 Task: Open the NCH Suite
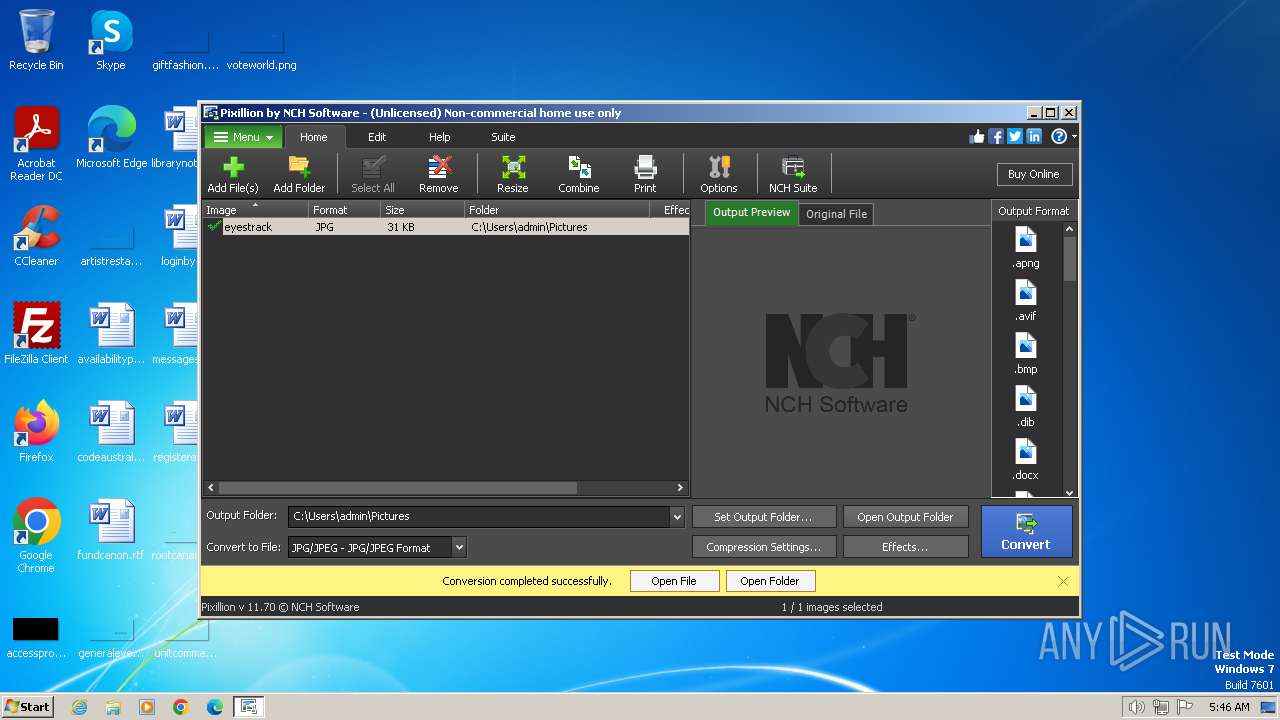click(793, 175)
